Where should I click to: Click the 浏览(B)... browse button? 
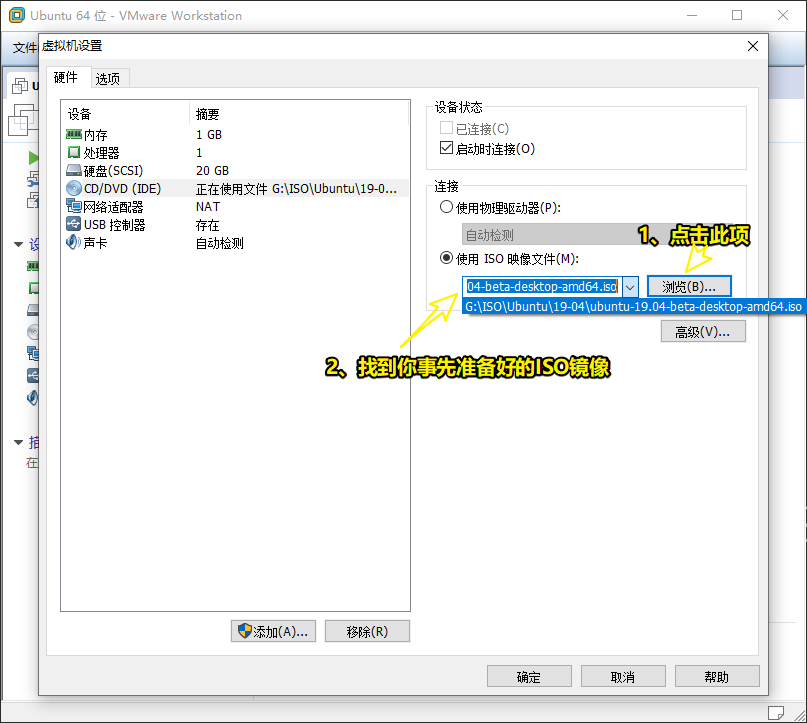(x=689, y=287)
